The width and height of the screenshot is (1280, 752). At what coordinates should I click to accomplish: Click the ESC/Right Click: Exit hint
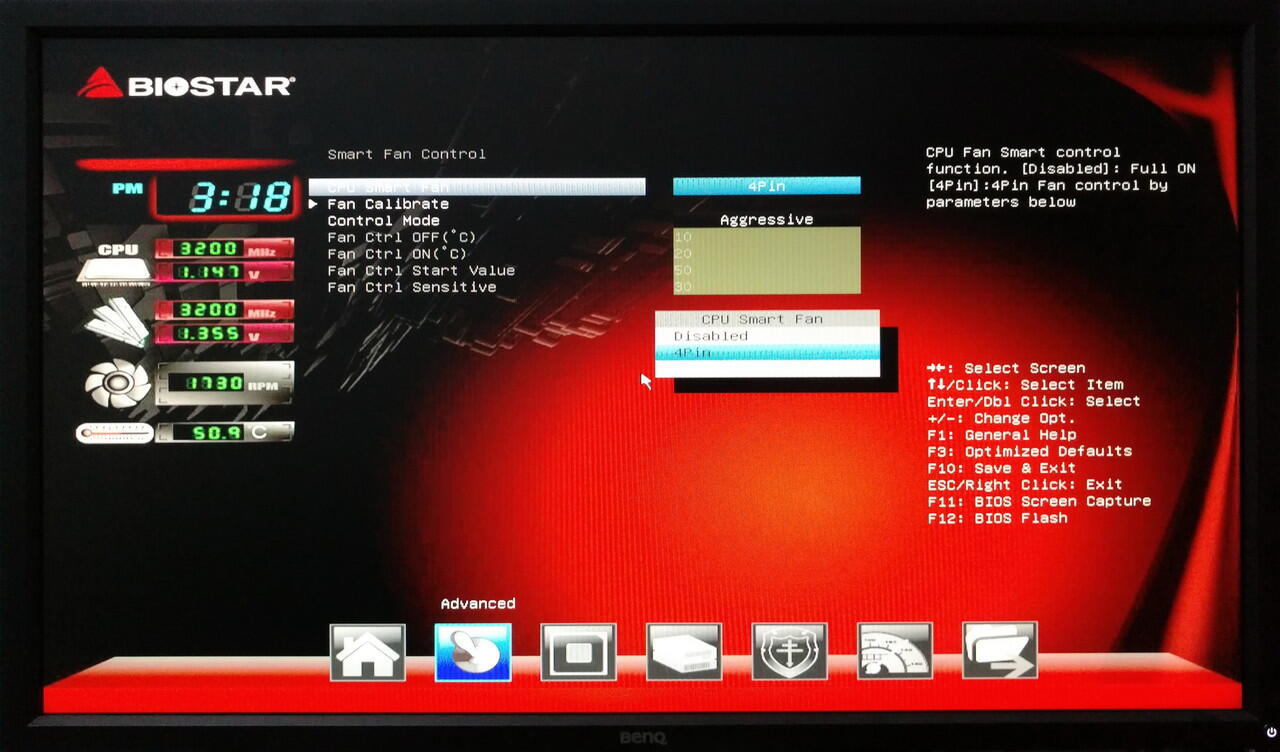(x=1025, y=485)
